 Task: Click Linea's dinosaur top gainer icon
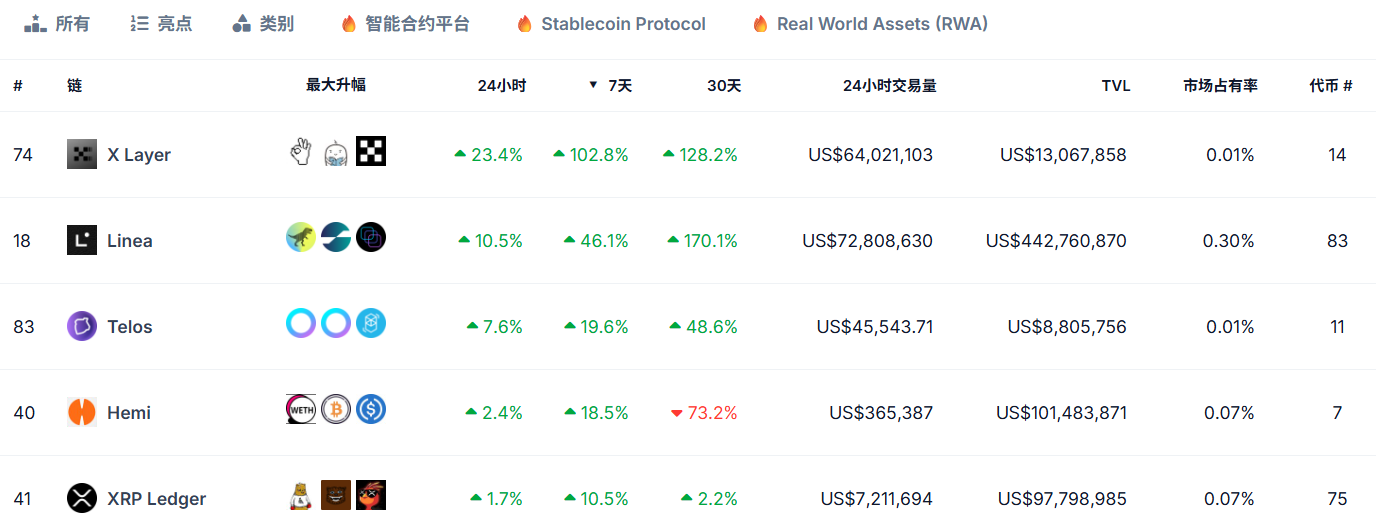[x=301, y=237]
